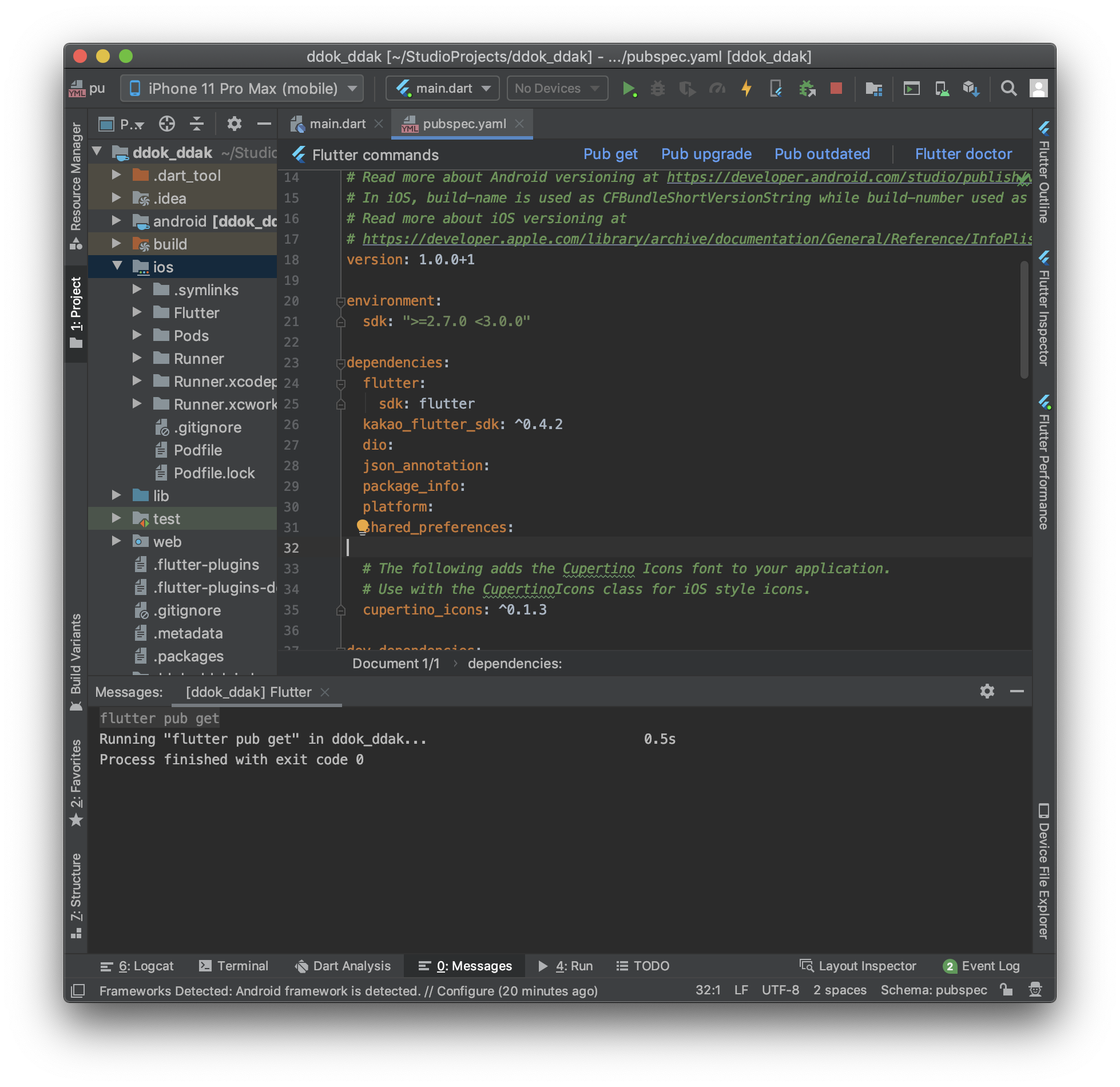Viewport: 1120px width, 1087px height.
Task: Open Project panel gear settings
Action: [x=235, y=124]
